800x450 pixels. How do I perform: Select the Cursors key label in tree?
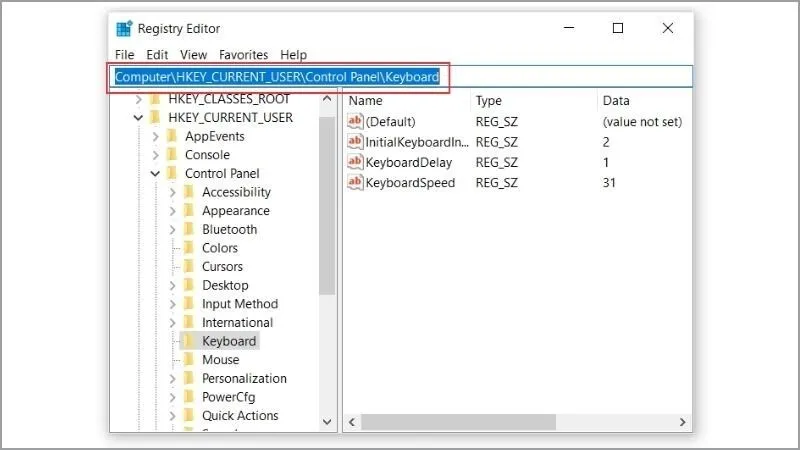click(x=222, y=267)
